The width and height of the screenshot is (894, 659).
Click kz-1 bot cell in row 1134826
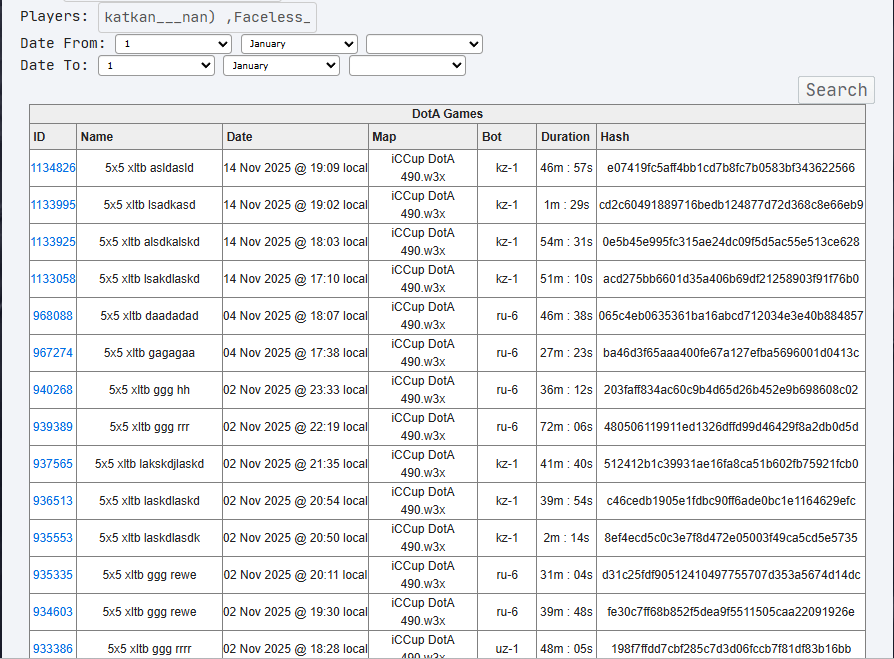coord(507,168)
